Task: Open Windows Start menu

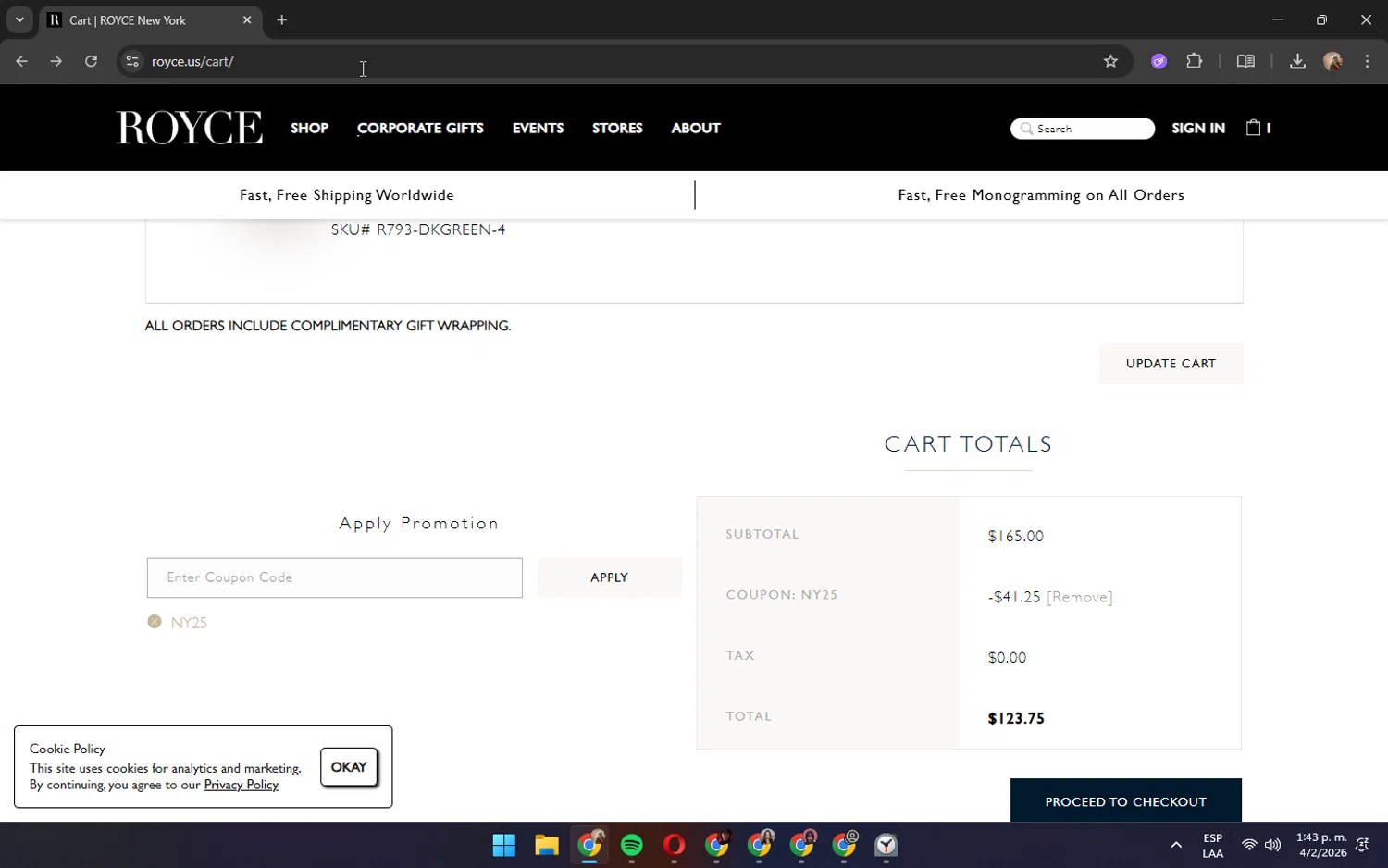Action: click(504, 845)
